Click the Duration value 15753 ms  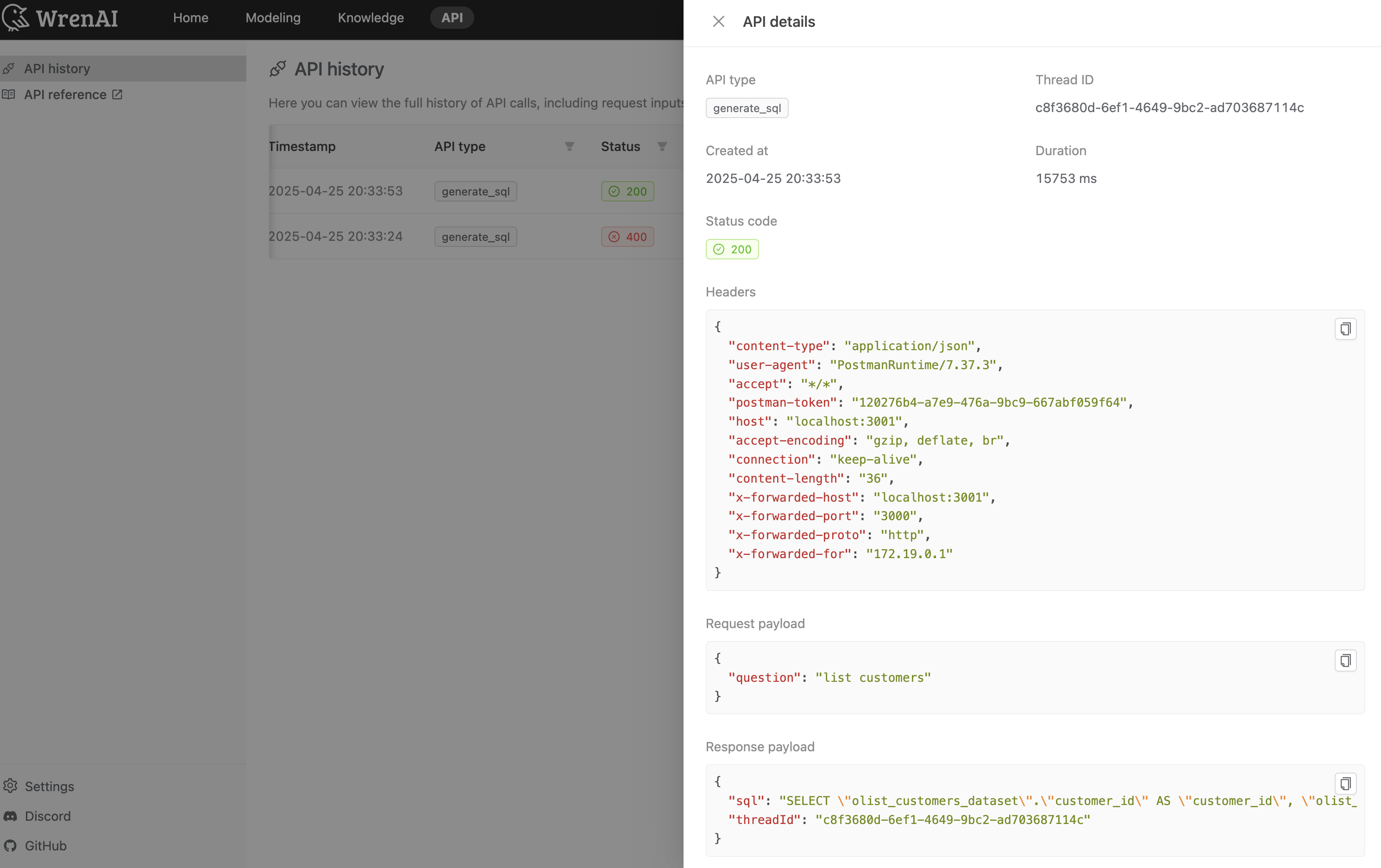[1066, 178]
